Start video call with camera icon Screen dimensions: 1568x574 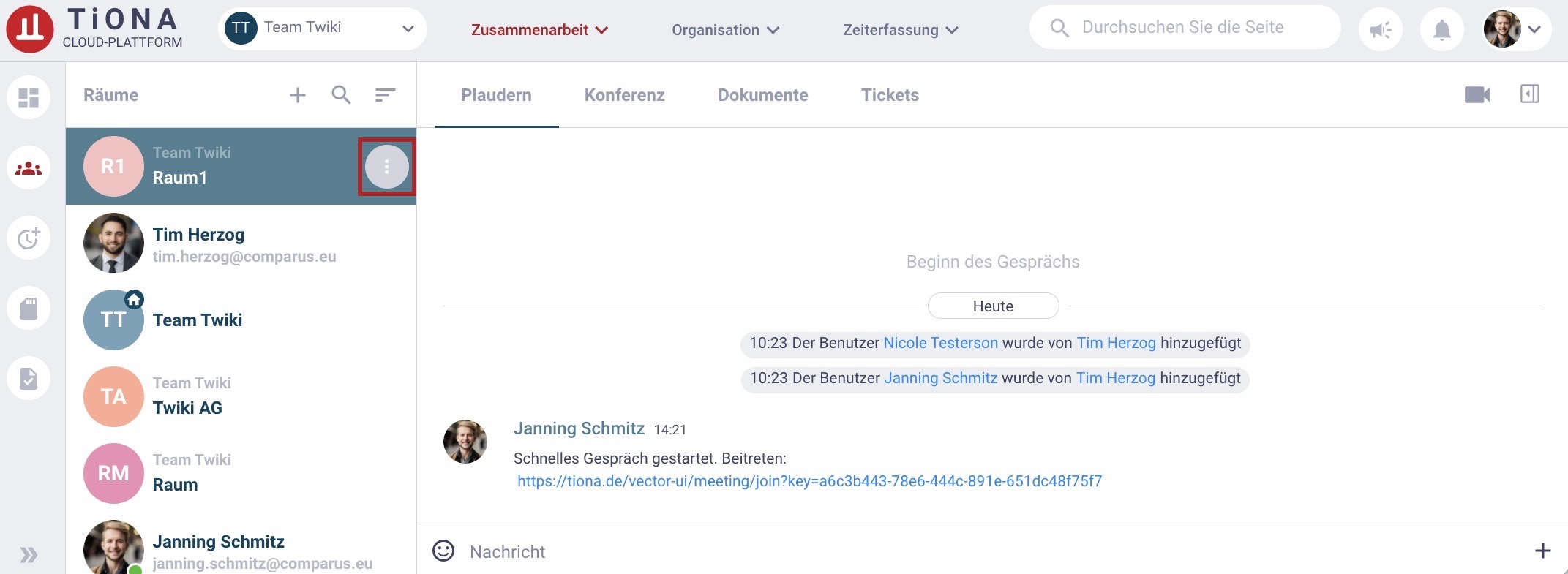(1477, 94)
